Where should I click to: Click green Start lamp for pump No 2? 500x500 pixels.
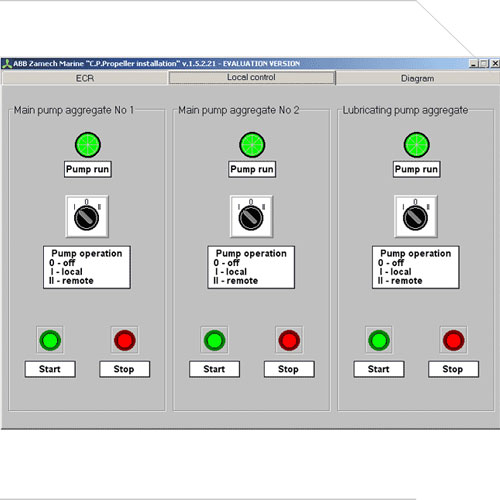click(x=214, y=340)
